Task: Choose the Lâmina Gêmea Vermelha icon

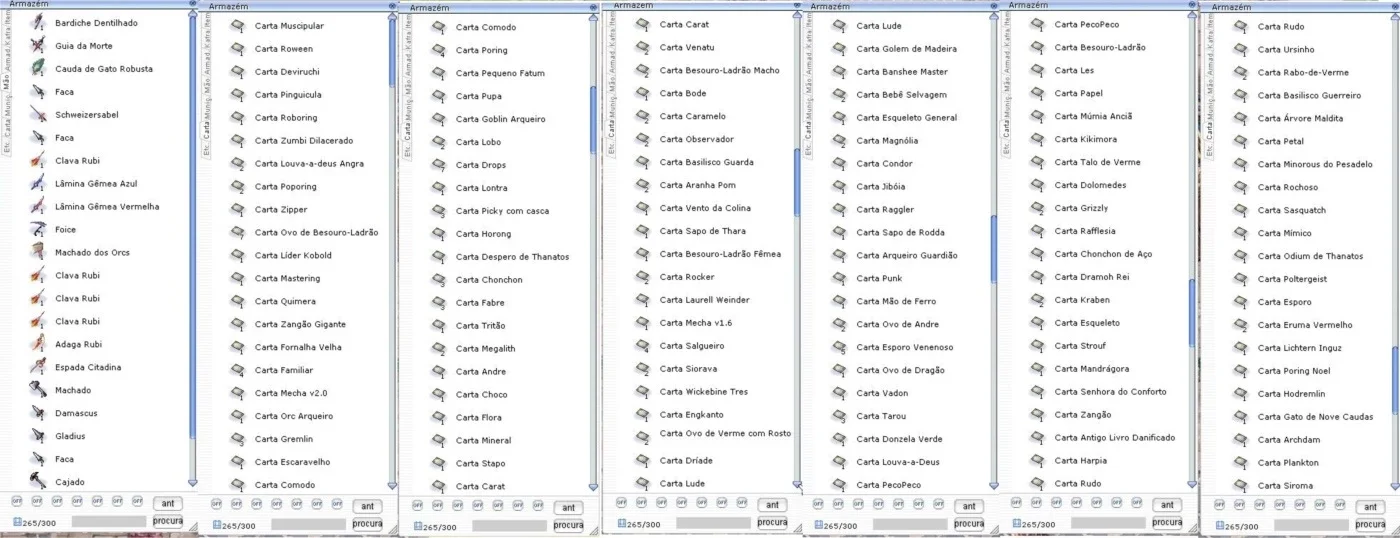Action: pyautogui.click(x=37, y=207)
